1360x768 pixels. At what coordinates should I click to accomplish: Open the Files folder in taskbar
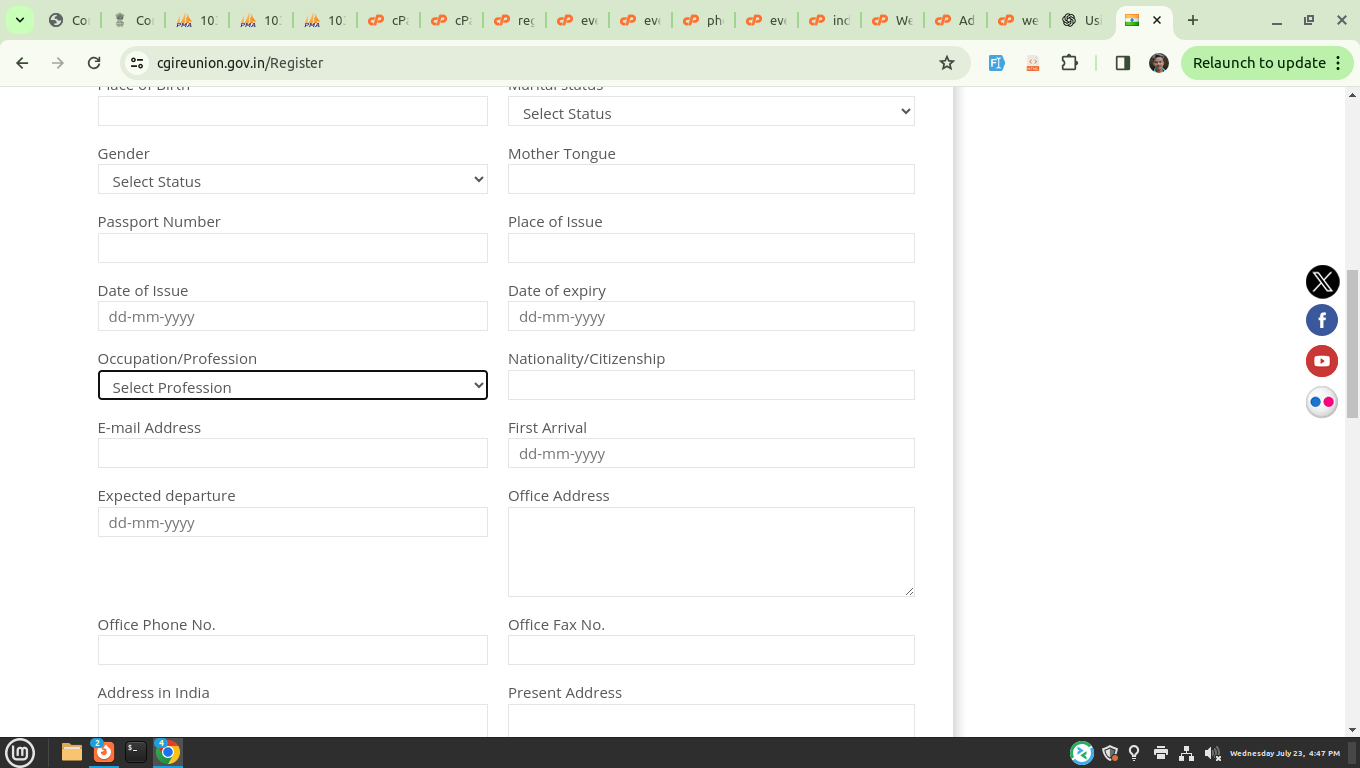(72, 752)
